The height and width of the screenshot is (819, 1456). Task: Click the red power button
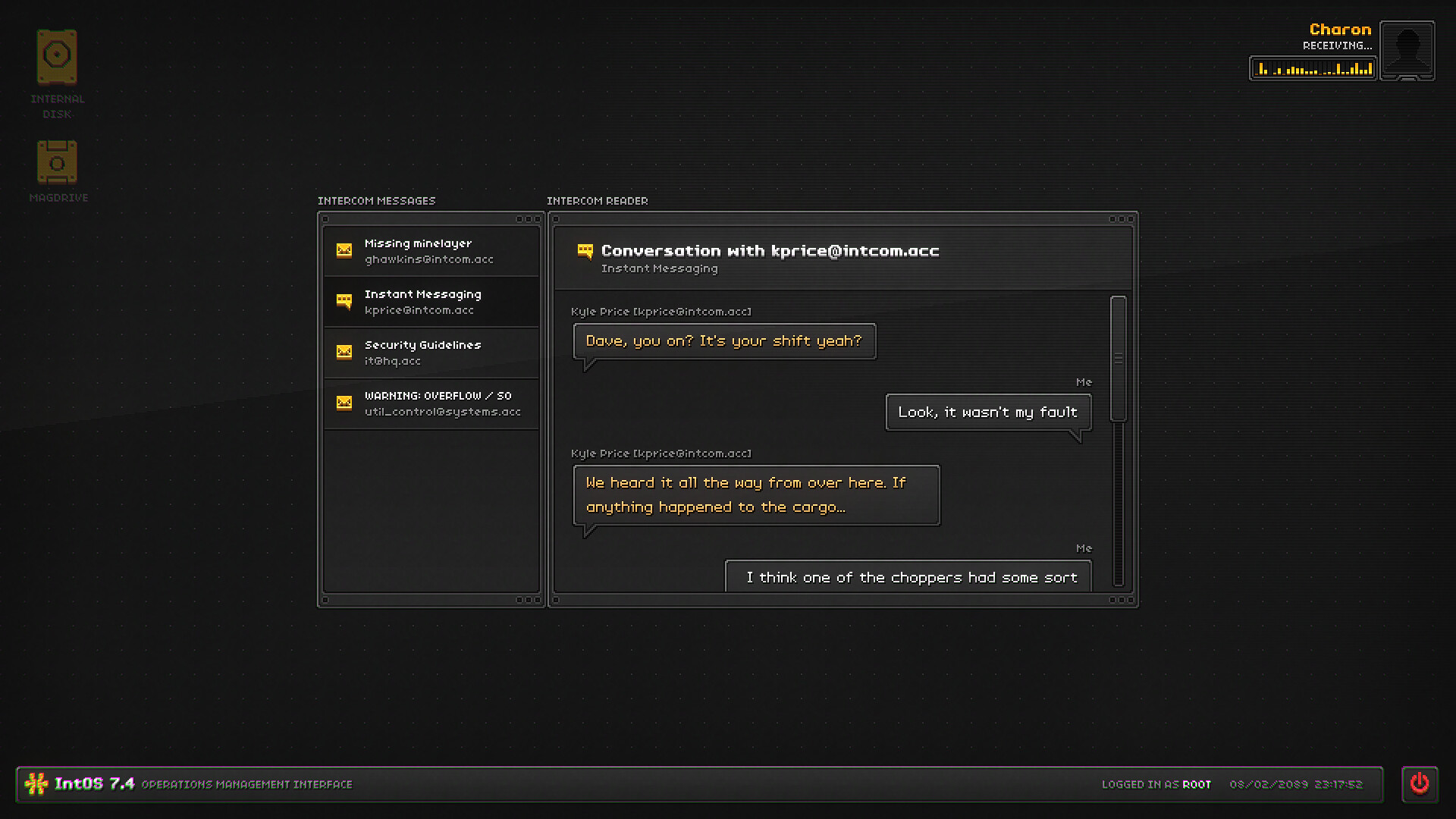pyautogui.click(x=1420, y=783)
